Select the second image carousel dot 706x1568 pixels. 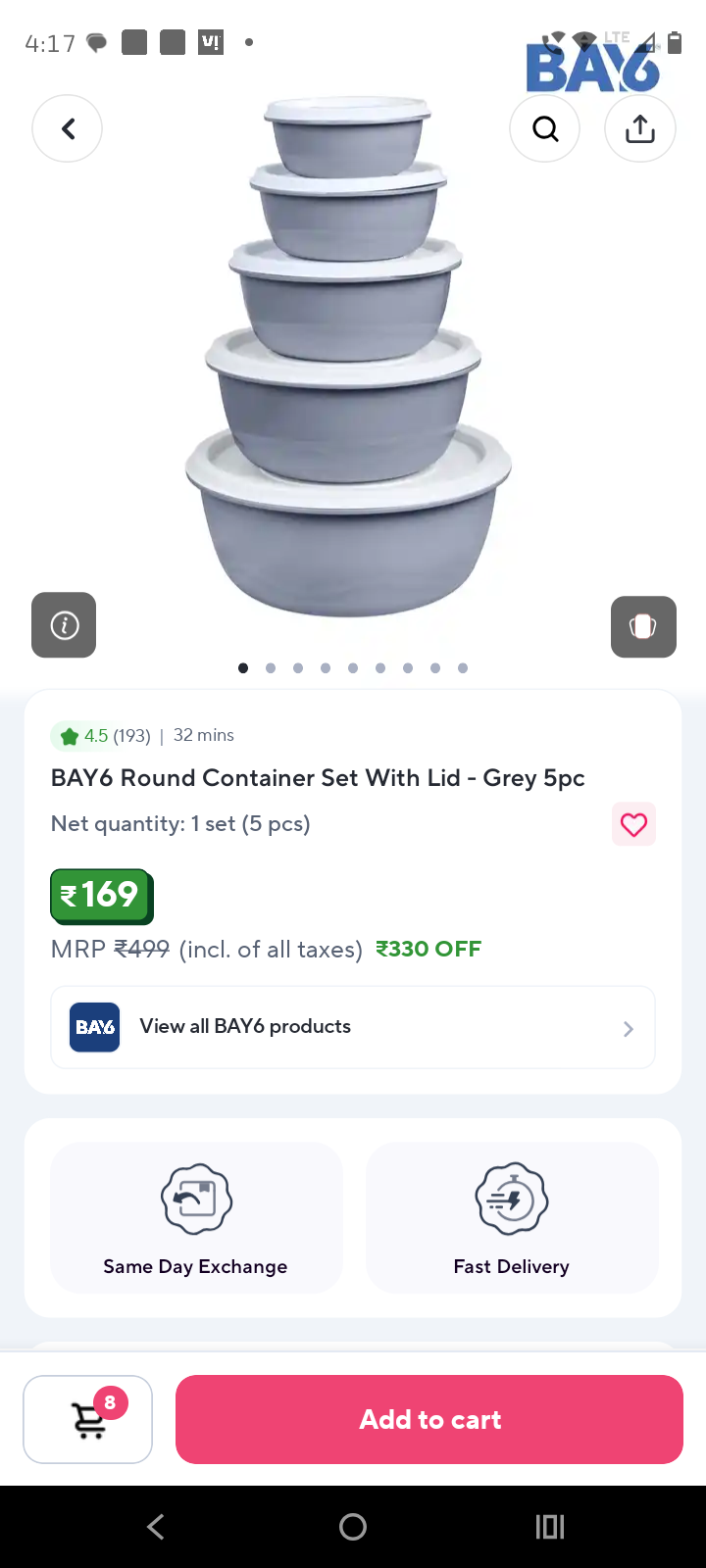click(x=271, y=668)
